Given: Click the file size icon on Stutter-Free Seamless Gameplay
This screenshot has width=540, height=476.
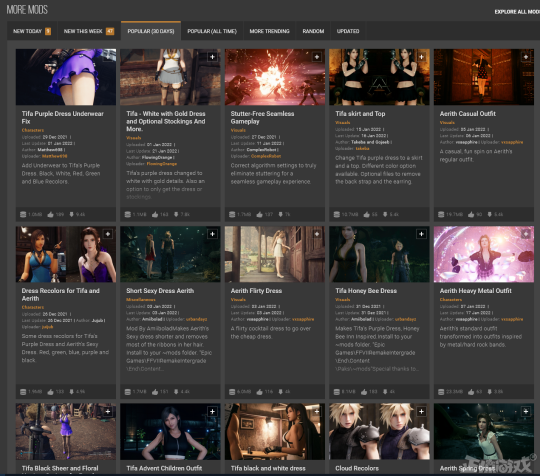Looking at the screenshot, I should point(232,215).
